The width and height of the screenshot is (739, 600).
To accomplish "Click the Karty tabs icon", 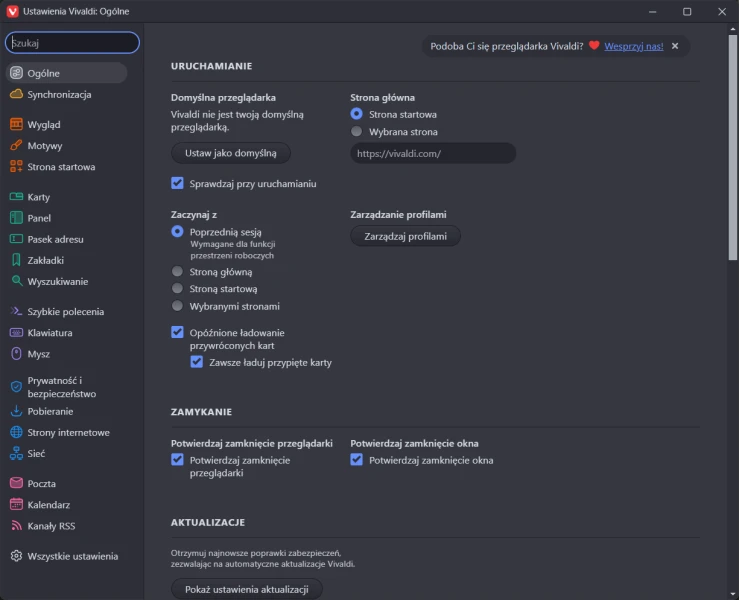I will 16,197.
